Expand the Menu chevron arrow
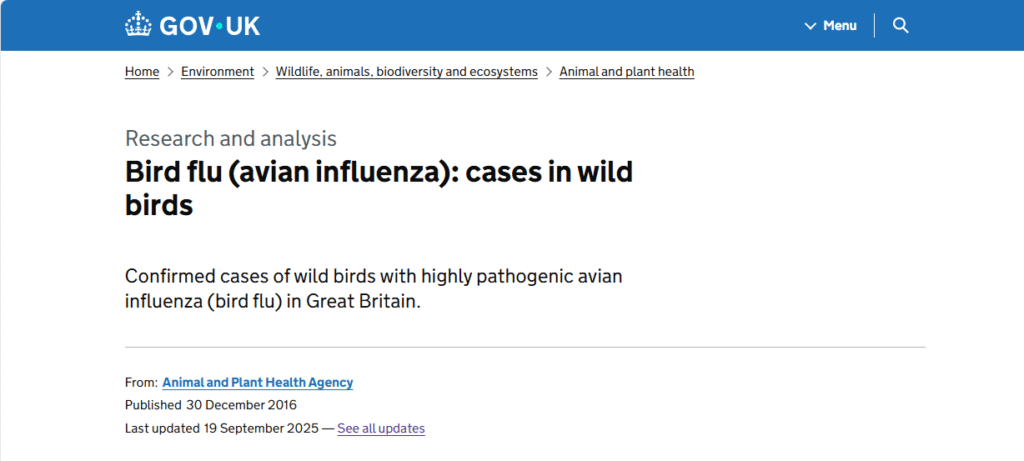This screenshot has height=461, width=1024. pos(811,26)
